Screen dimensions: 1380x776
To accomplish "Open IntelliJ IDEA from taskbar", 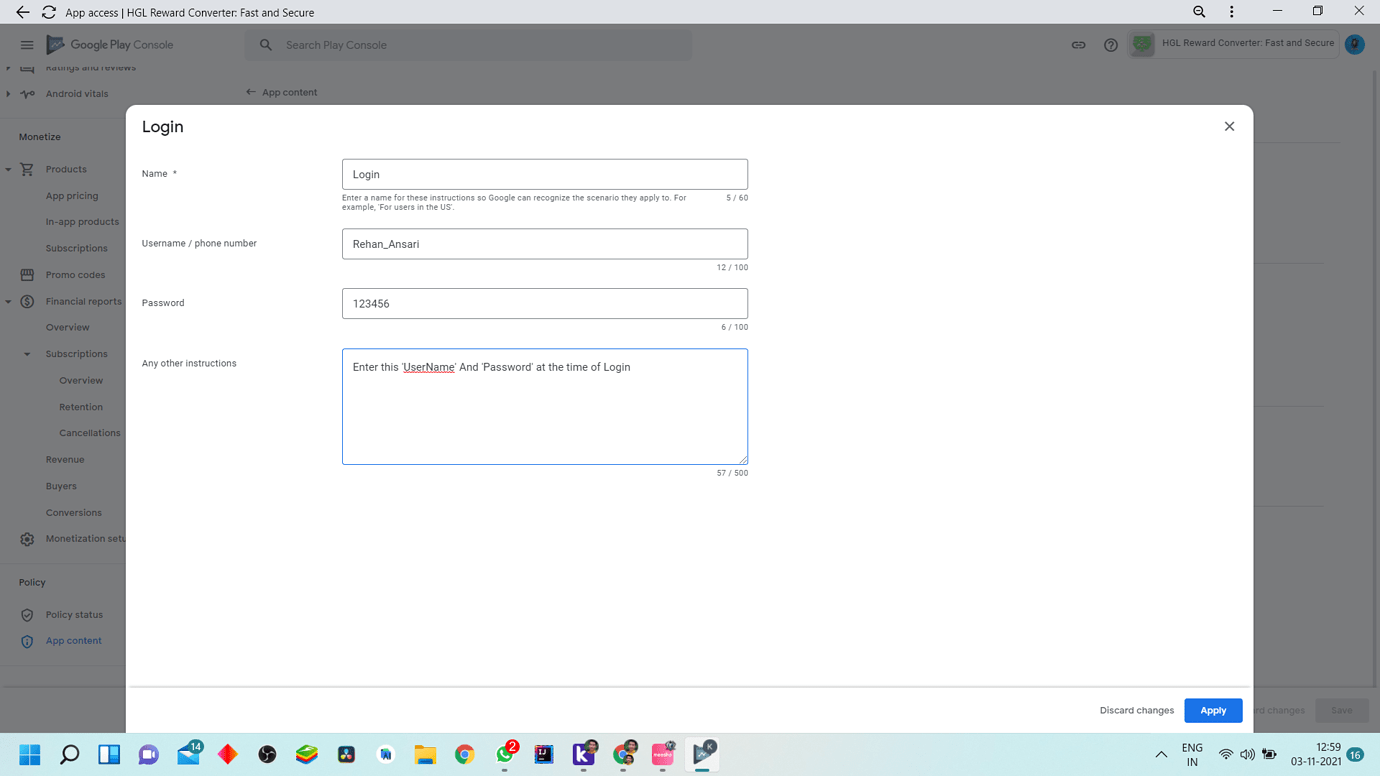I will click(x=544, y=755).
